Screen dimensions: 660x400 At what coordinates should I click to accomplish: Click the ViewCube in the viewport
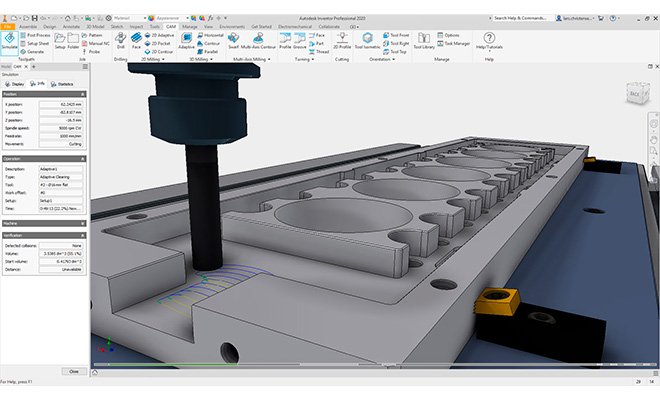[636, 92]
